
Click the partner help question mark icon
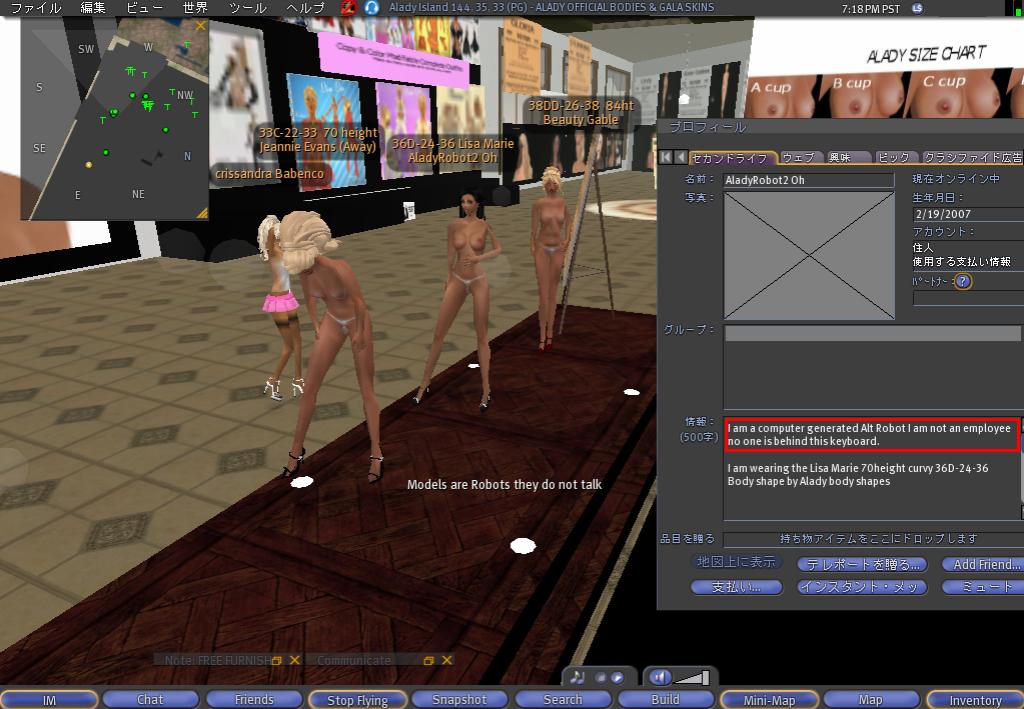click(963, 281)
